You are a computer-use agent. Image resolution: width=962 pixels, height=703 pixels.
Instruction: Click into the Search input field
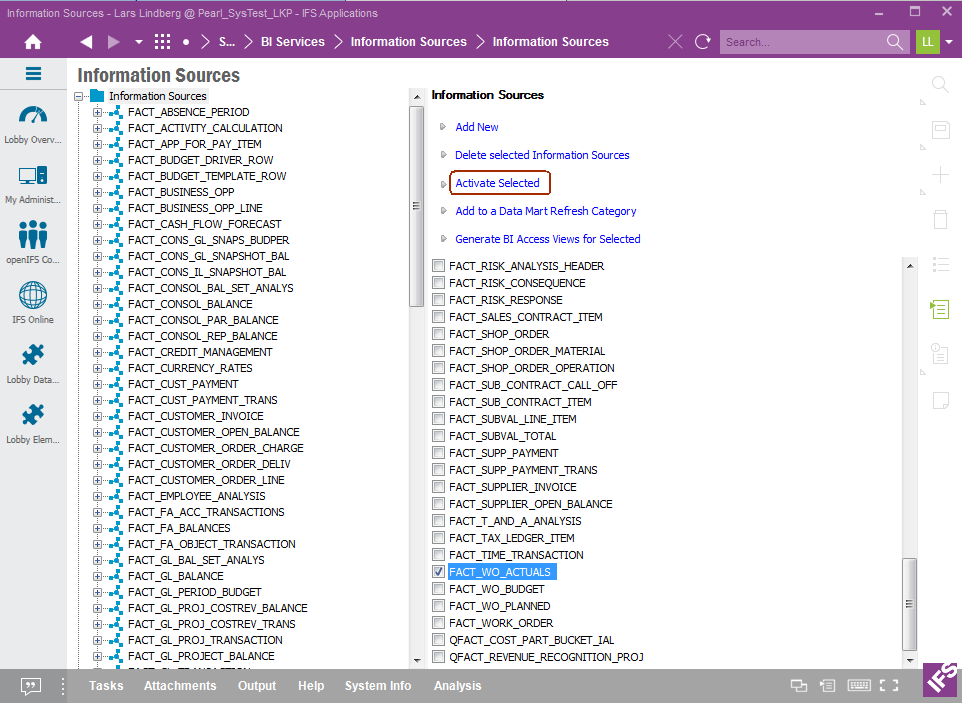pyautogui.click(x=802, y=42)
